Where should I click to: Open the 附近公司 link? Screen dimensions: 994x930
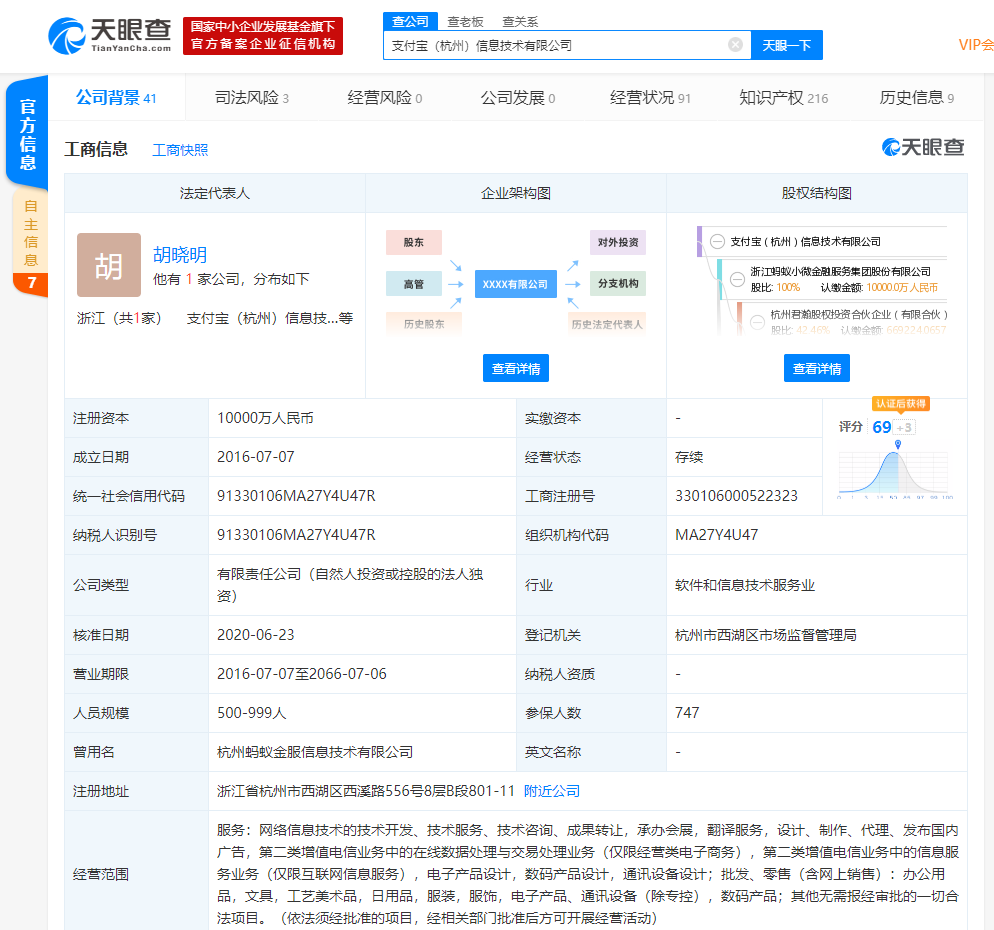[552, 791]
